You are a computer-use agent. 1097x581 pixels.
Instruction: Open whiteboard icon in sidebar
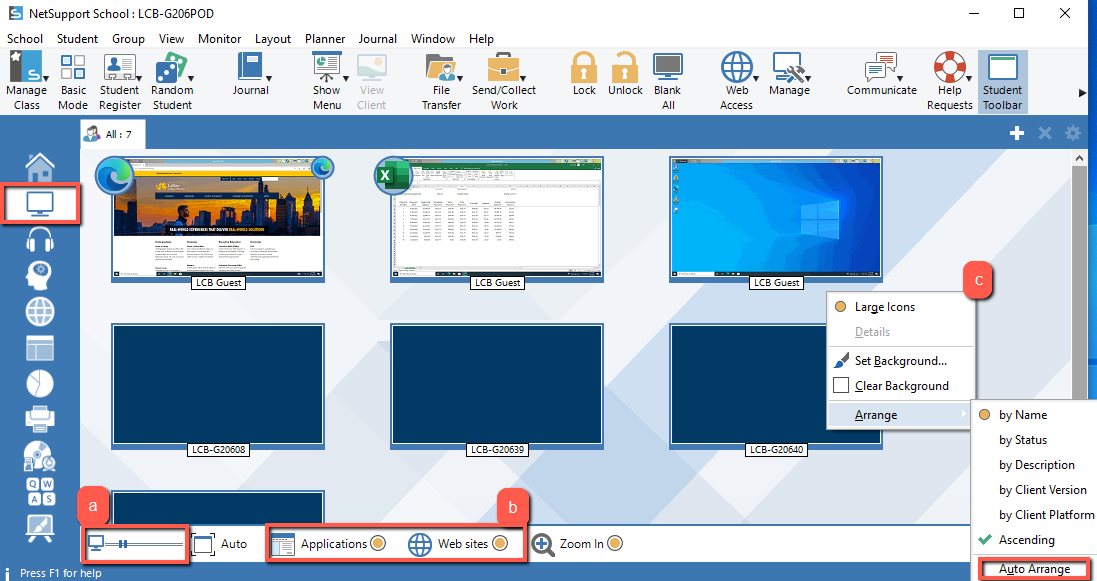(40, 528)
